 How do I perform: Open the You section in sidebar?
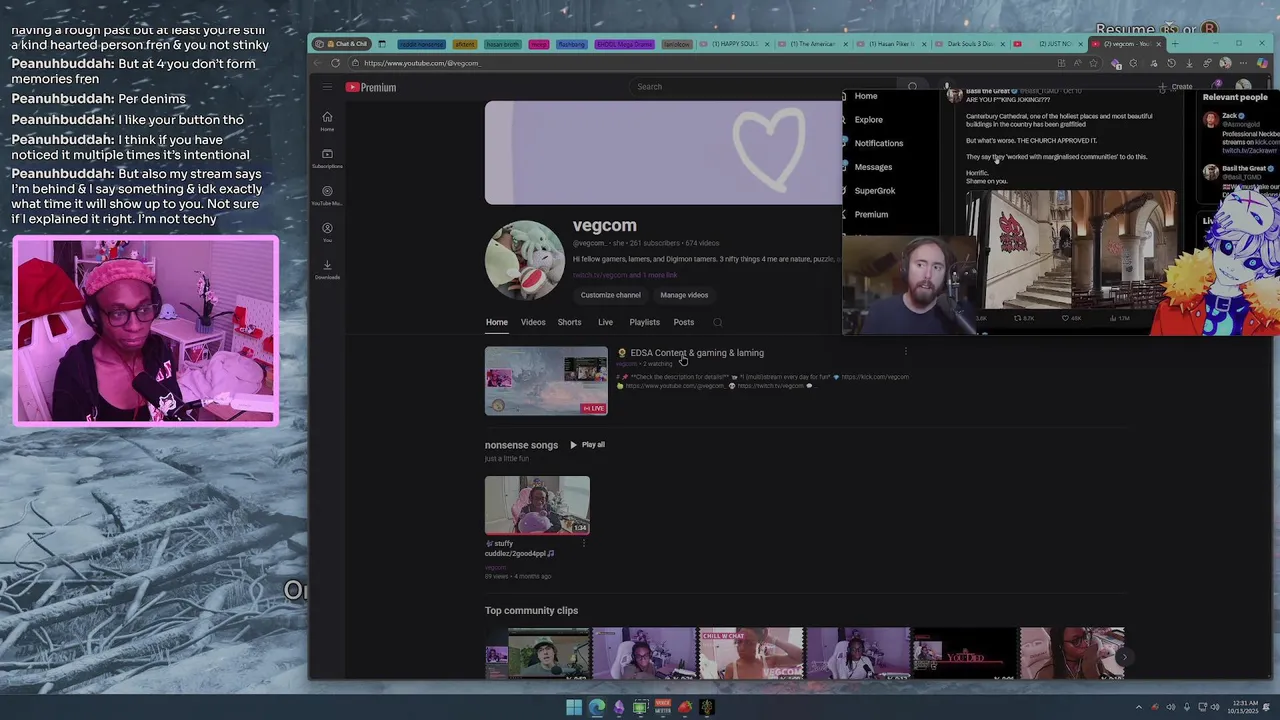coord(327,232)
